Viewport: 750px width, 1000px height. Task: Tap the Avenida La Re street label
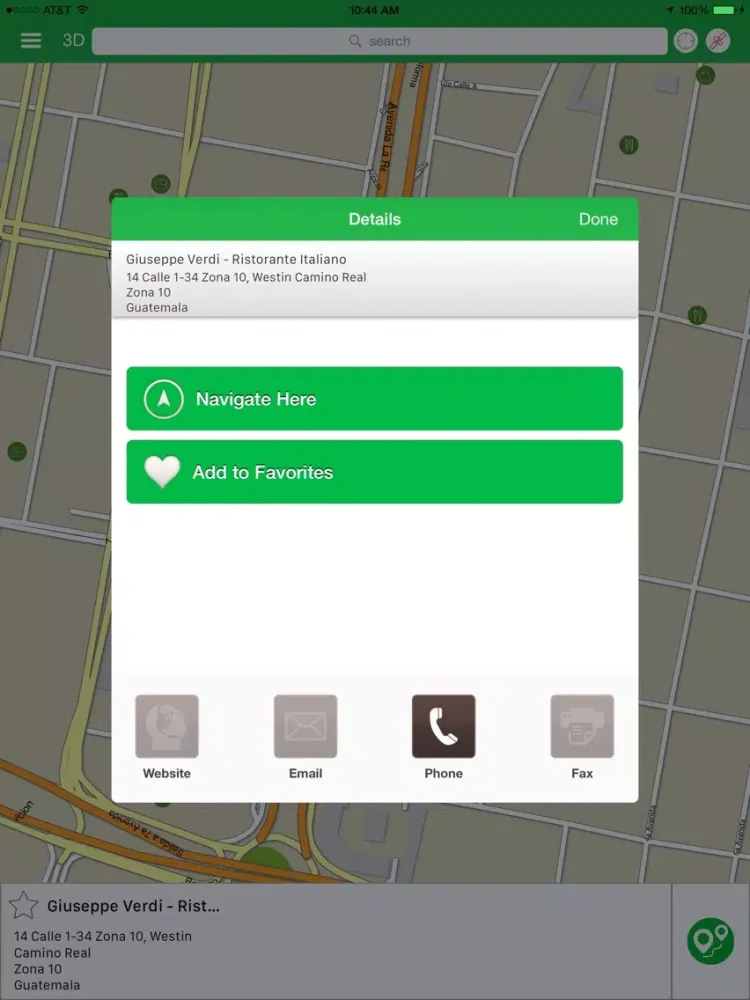click(387, 137)
